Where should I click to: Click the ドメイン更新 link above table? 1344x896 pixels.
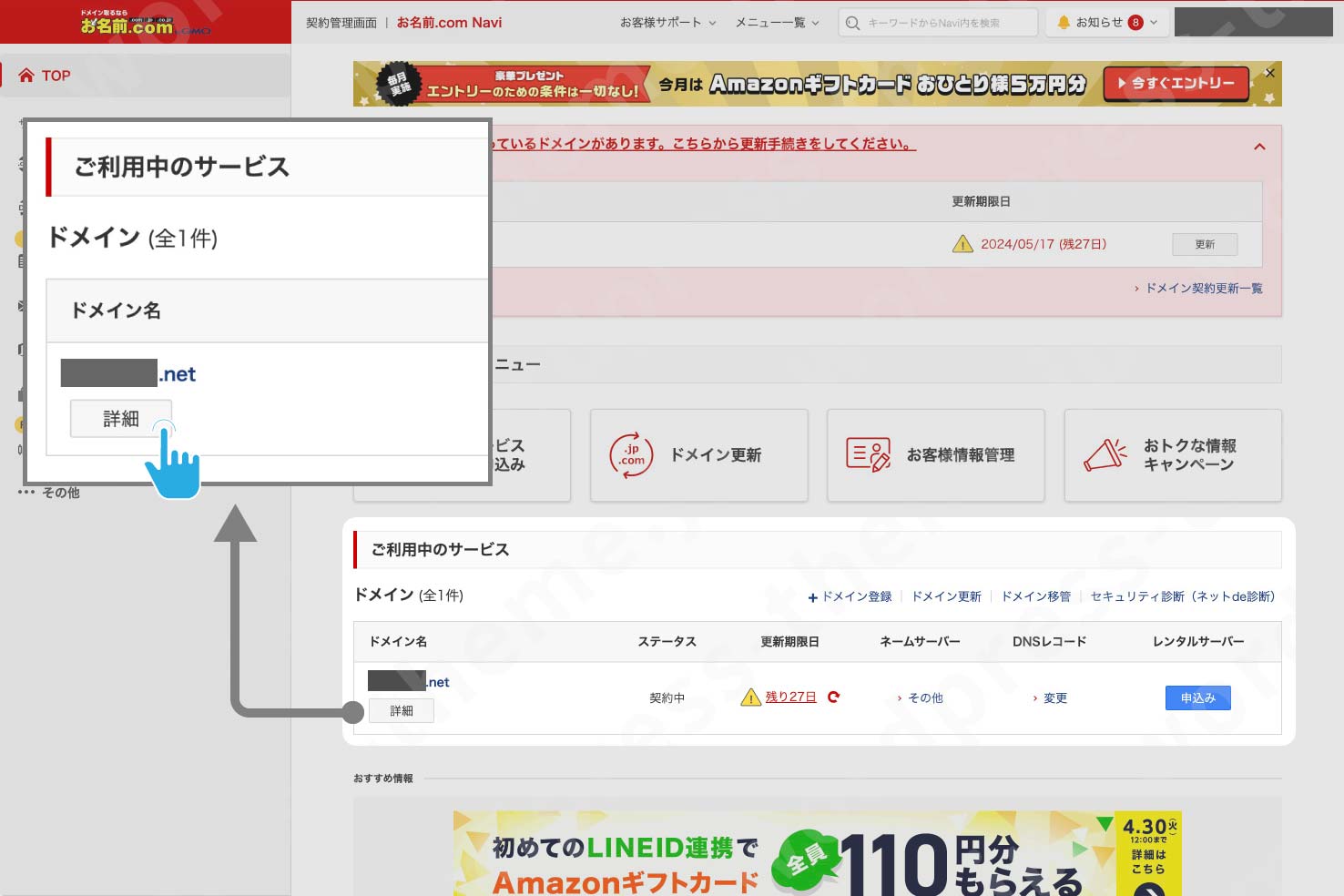tap(946, 597)
